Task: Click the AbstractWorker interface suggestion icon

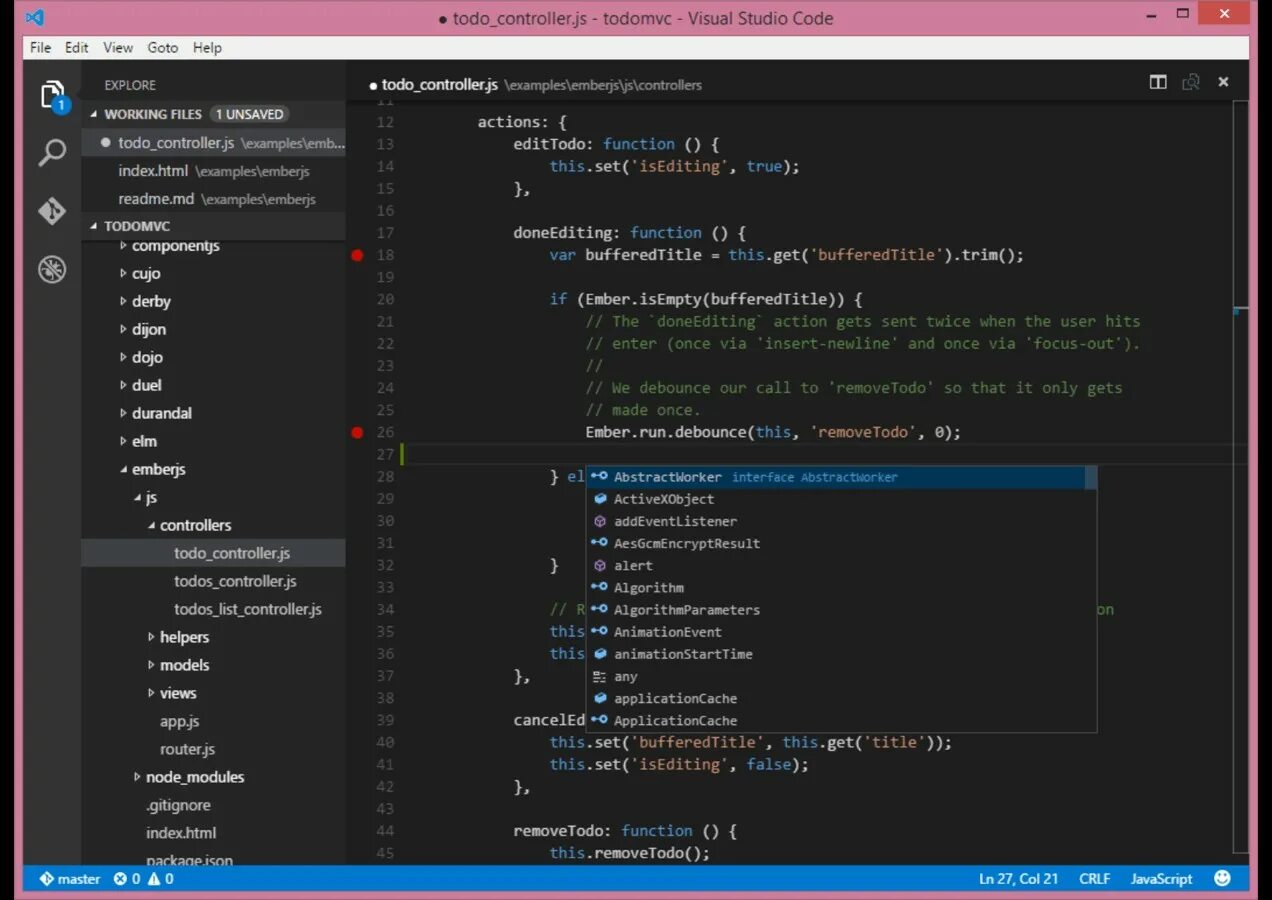Action: pos(600,477)
